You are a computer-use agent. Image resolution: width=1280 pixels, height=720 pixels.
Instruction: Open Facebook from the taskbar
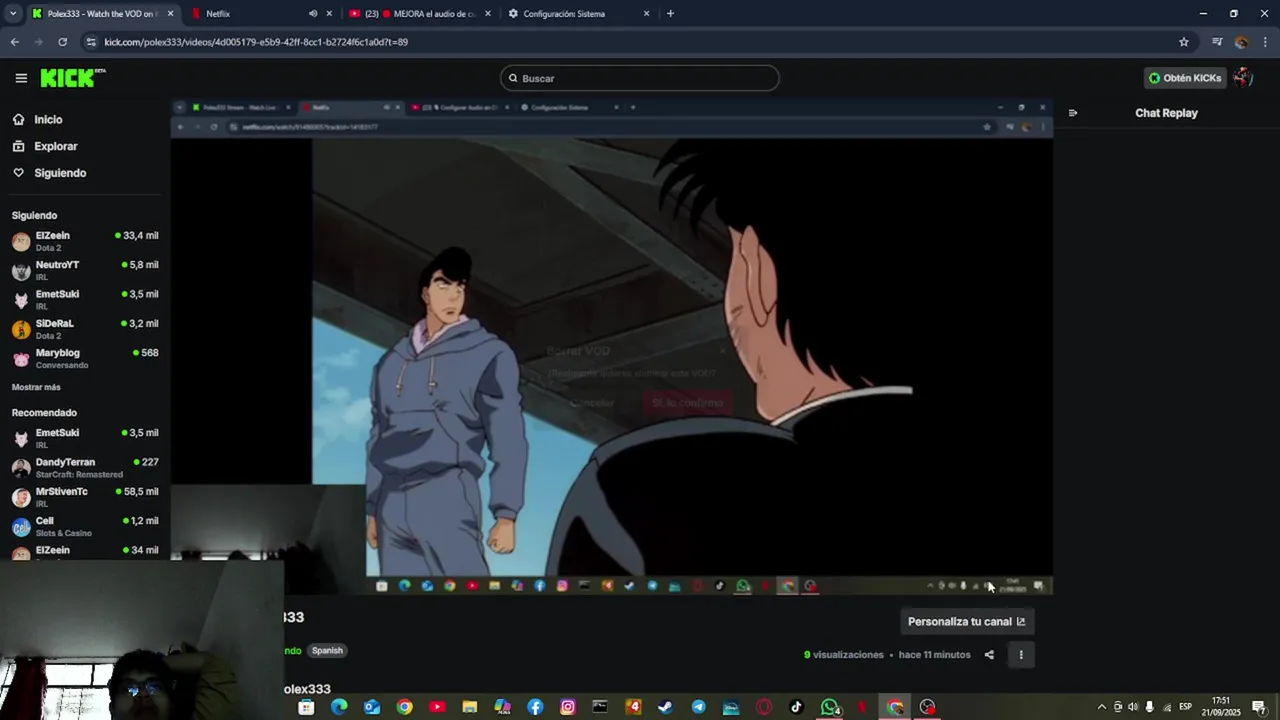coord(535,707)
